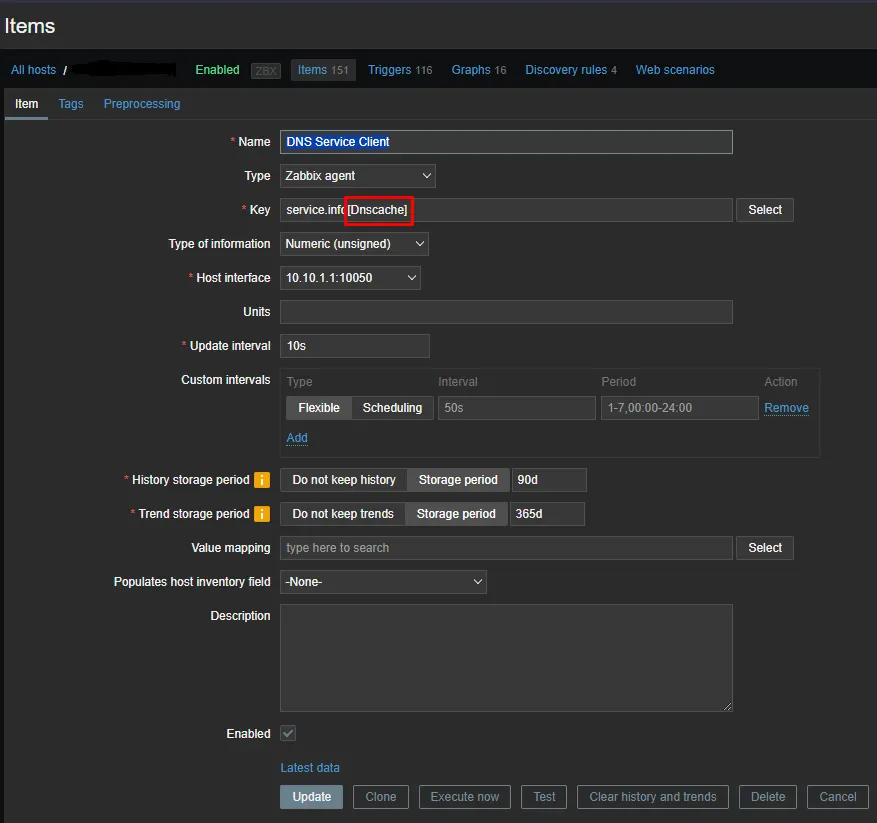
Task: Choose Do not keep trends option
Action: pyautogui.click(x=343, y=514)
